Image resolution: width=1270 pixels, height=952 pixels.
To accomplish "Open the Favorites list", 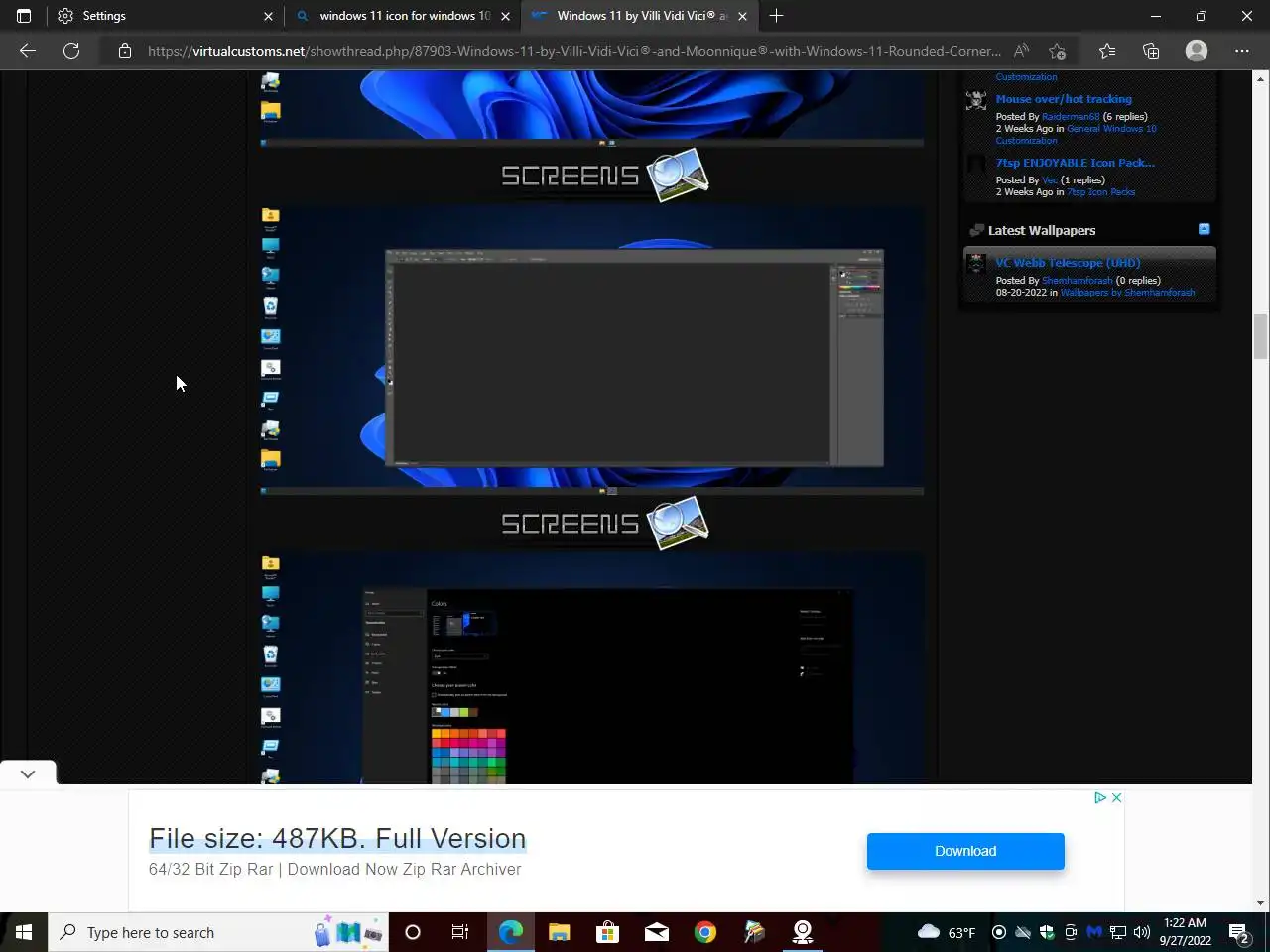I will coord(1107,51).
